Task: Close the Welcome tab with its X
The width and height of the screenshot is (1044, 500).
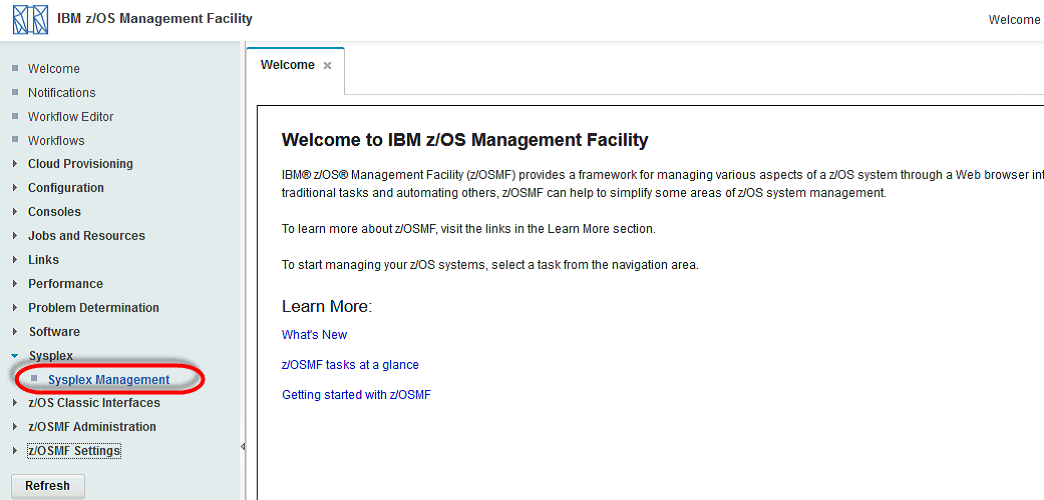Action: pos(327,66)
